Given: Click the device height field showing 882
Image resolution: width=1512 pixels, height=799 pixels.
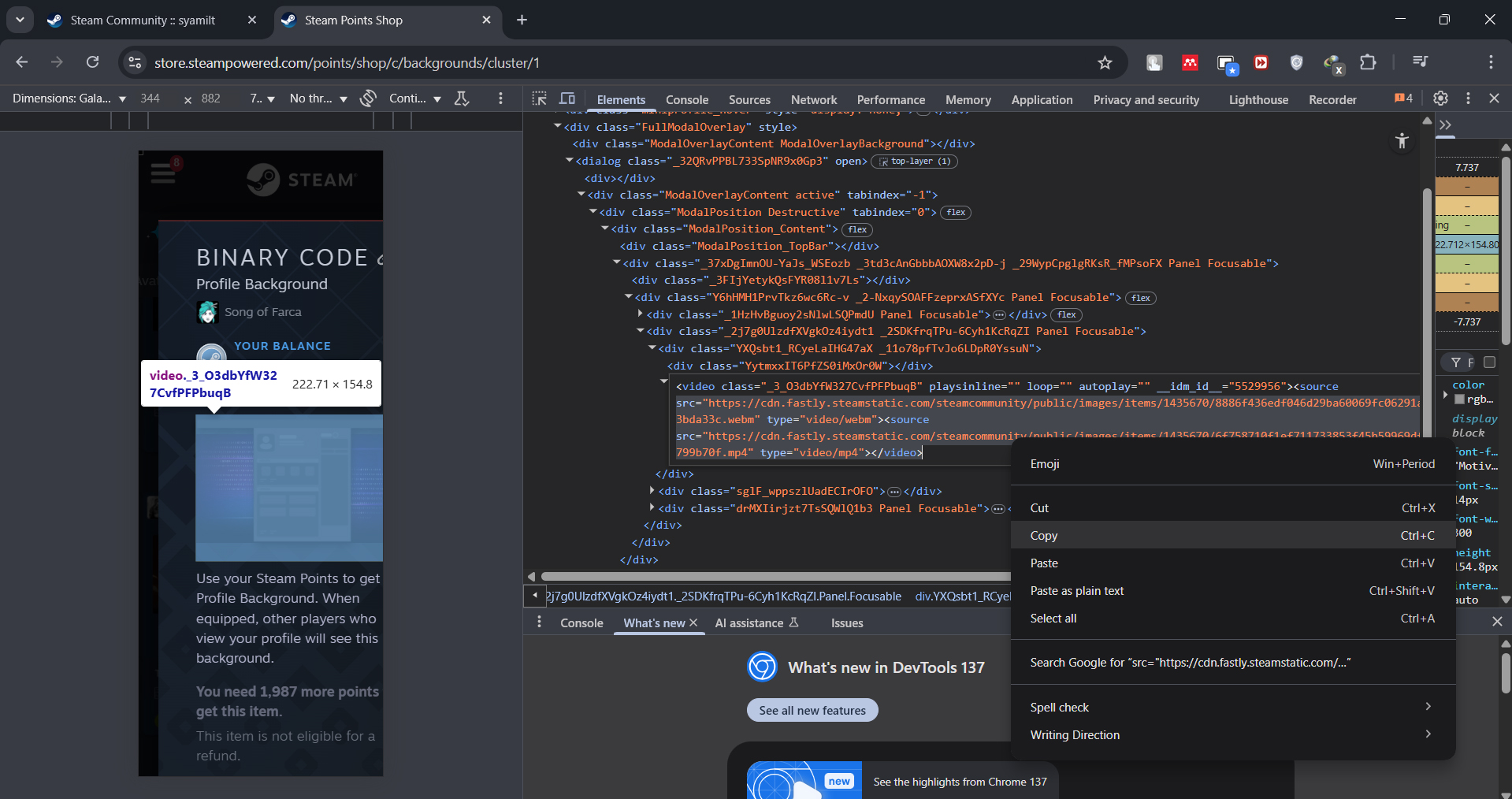Looking at the screenshot, I should point(213,98).
